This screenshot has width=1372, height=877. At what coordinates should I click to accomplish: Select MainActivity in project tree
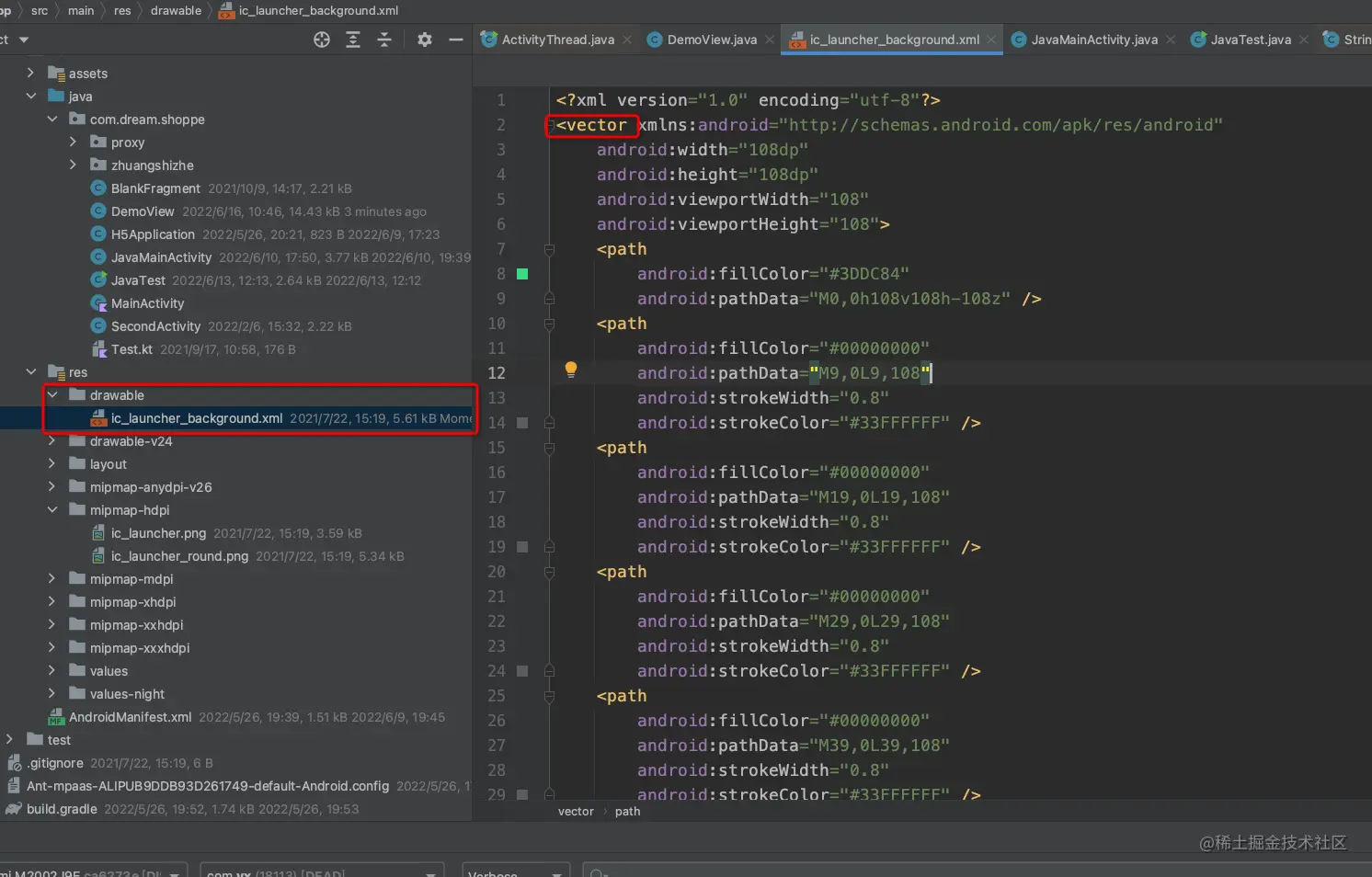coord(147,303)
